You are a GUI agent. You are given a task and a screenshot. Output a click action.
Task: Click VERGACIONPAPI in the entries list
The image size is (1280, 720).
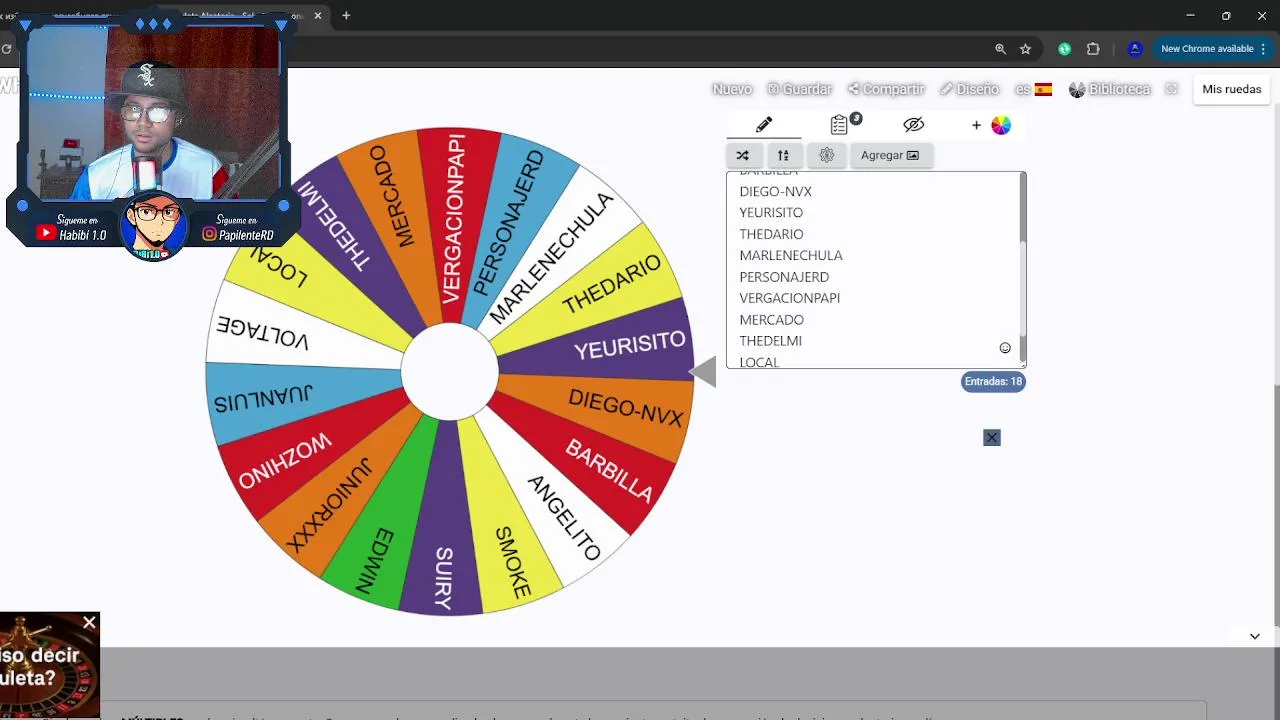point(789,298)
